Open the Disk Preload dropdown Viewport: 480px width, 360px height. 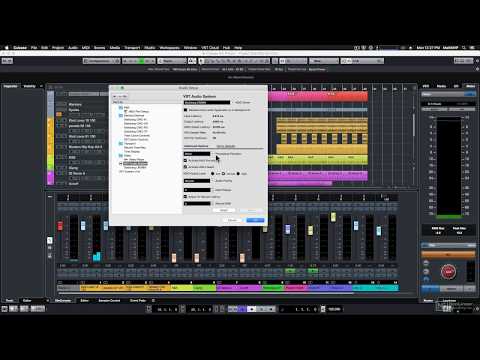[197, 190]
